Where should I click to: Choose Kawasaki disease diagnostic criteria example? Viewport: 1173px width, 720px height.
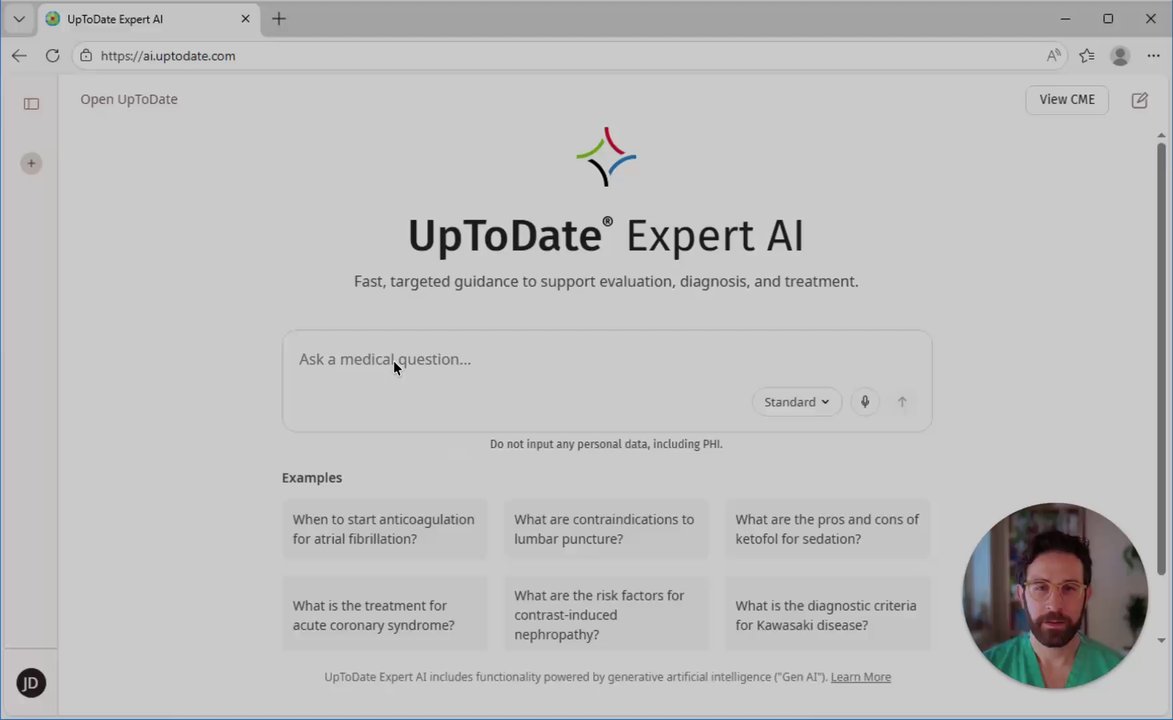click(827, 615)
